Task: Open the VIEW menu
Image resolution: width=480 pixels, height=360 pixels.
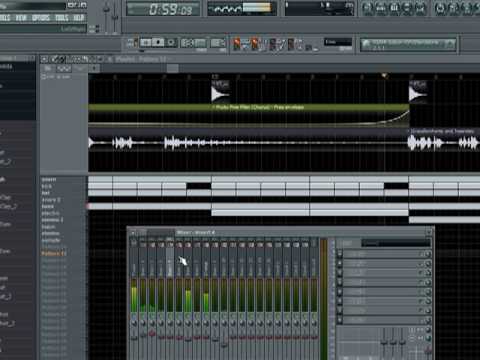Action: click(21, 18)
